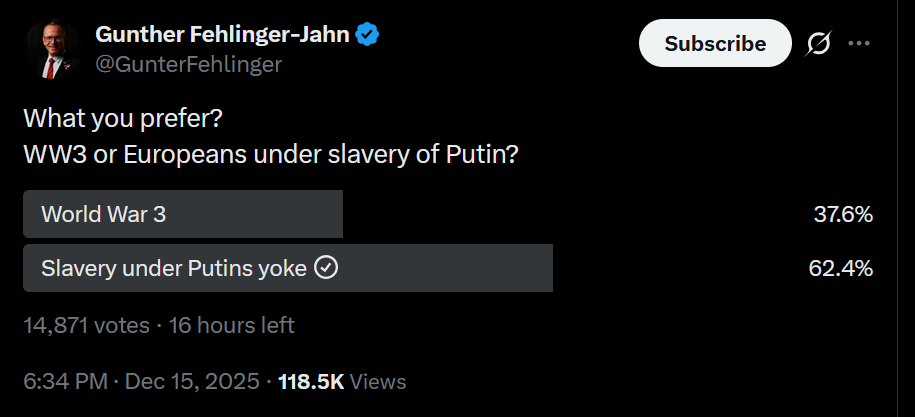Click the 37.6% poll result
The width and height of the screenshot is (915, 417).
[x=843, y=215]
